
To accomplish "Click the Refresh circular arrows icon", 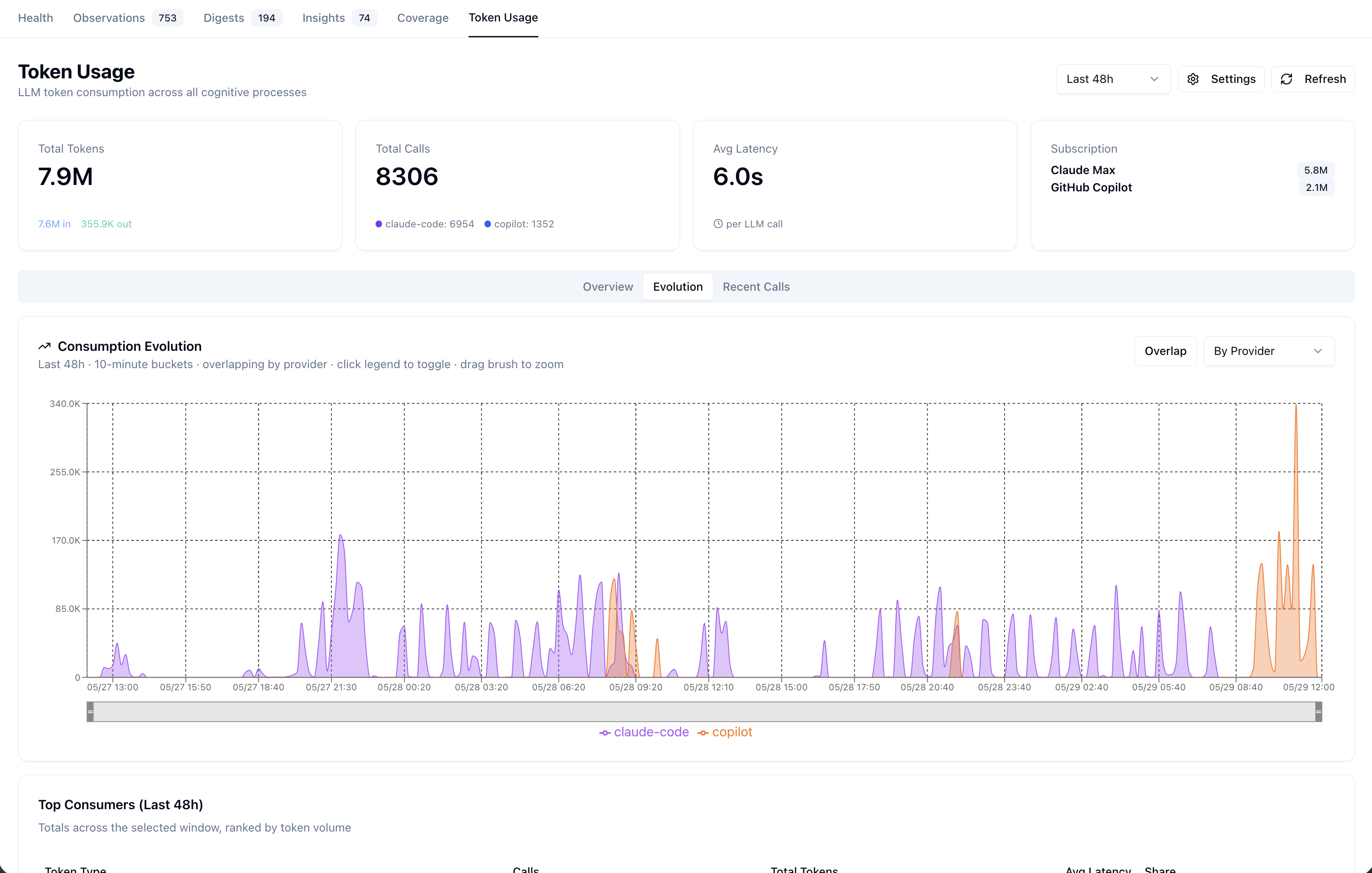I will point(1286,79).
